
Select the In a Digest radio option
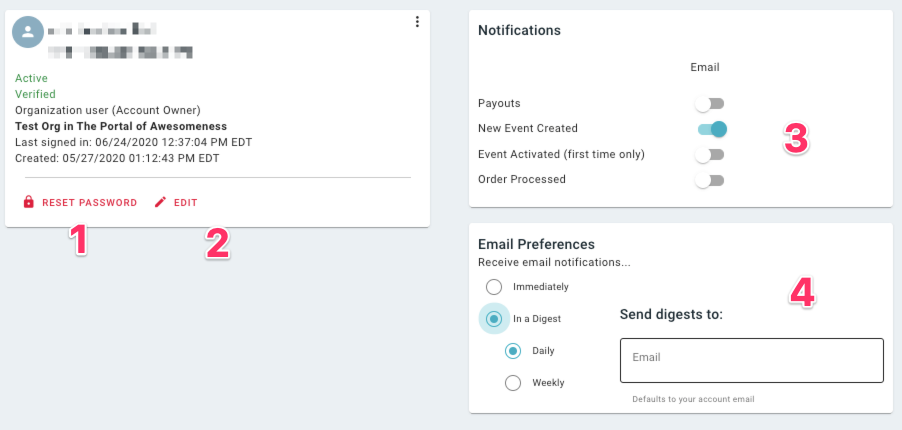(494, 318)
